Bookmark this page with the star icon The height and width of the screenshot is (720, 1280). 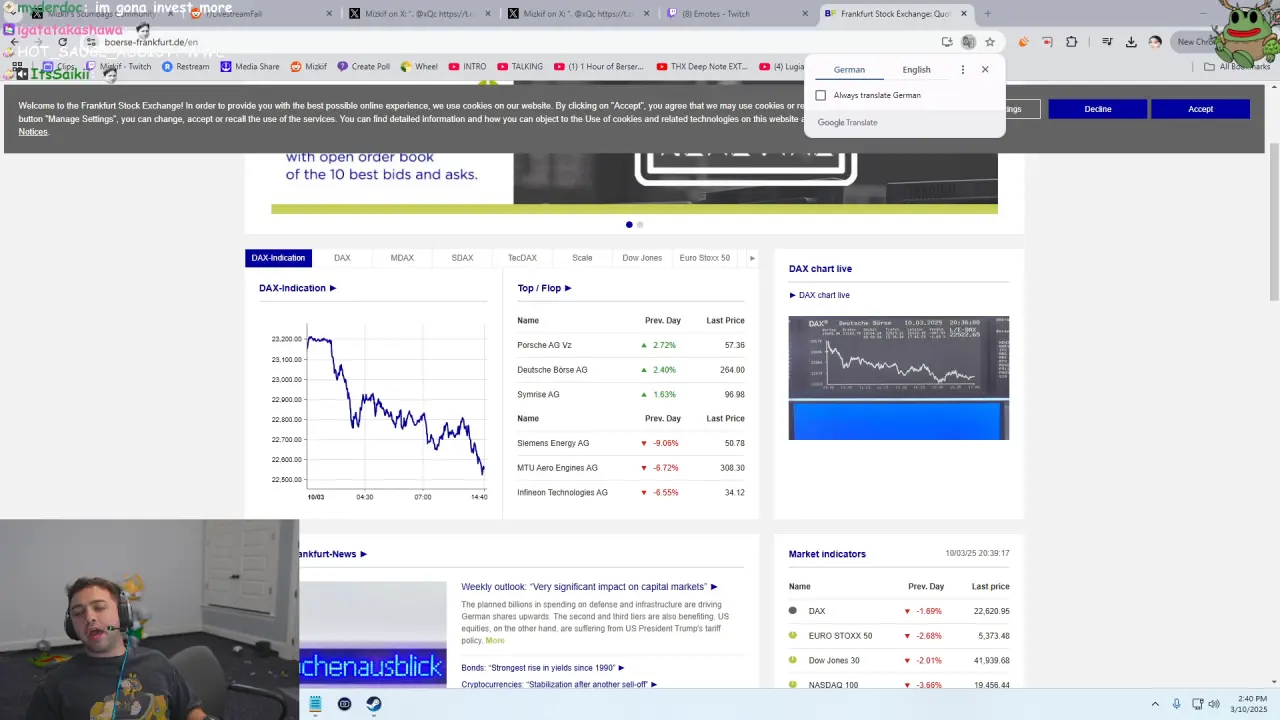click(990, 42)
